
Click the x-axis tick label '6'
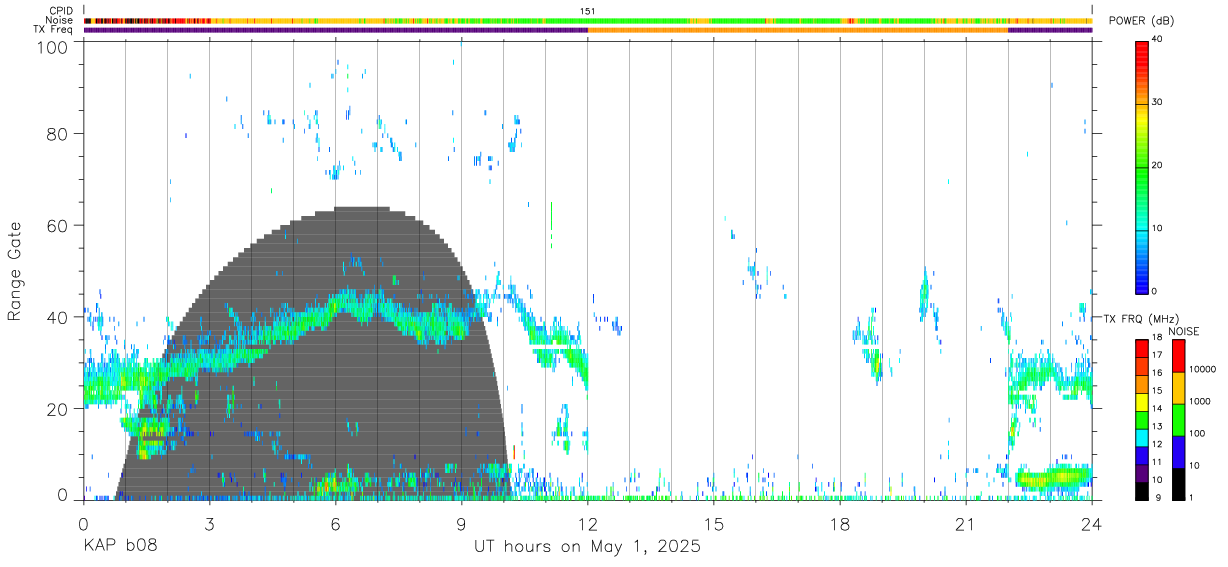(x=335, y=524)
